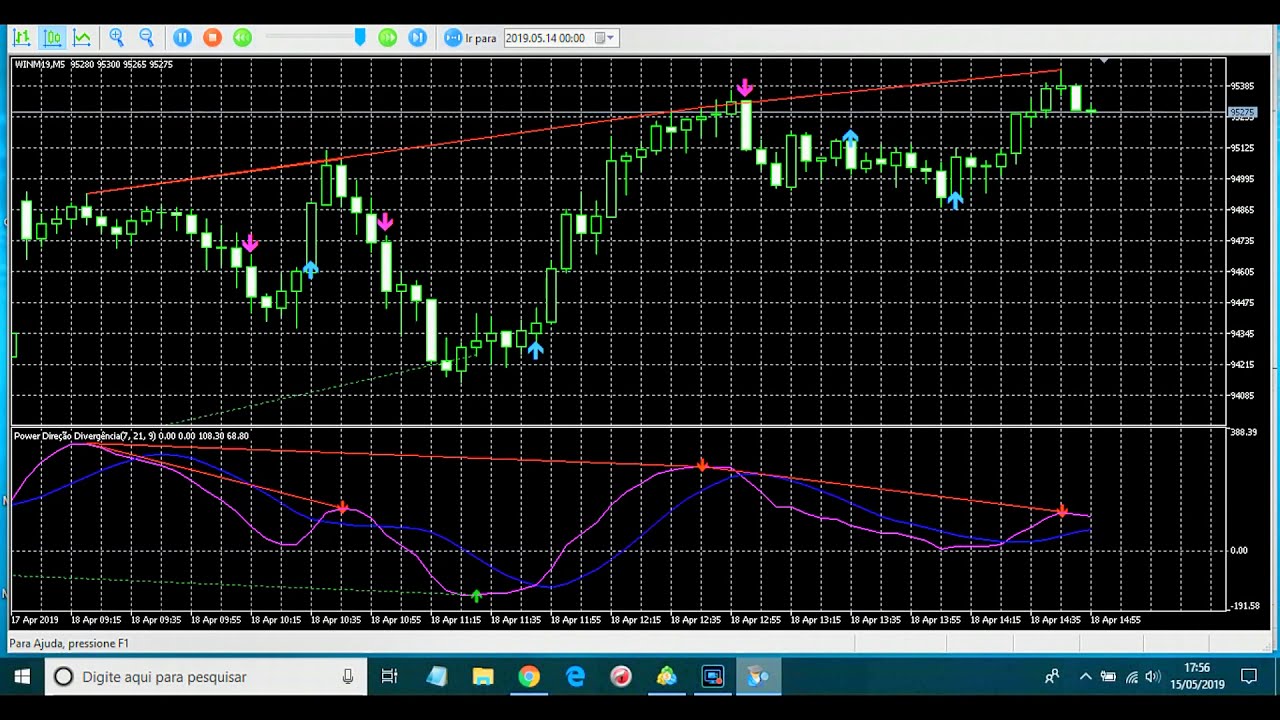The height and width of the screenshot is (720, 1280).
Task: Switch chart to candlestick mode
Action: [52, 38]
